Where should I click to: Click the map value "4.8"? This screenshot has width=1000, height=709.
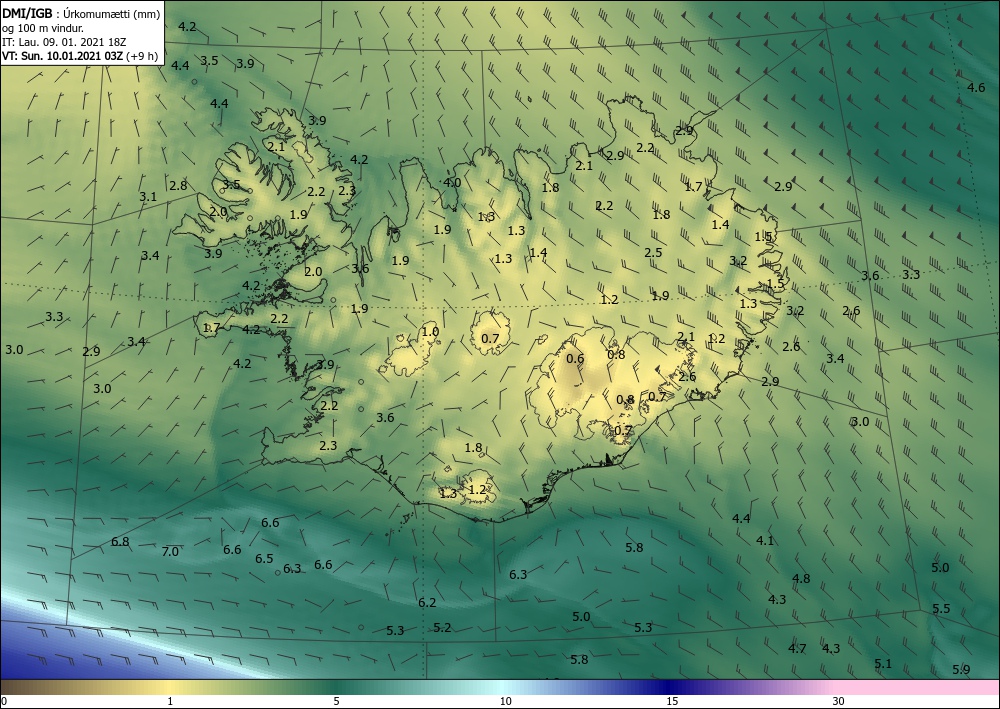point(801,578)
